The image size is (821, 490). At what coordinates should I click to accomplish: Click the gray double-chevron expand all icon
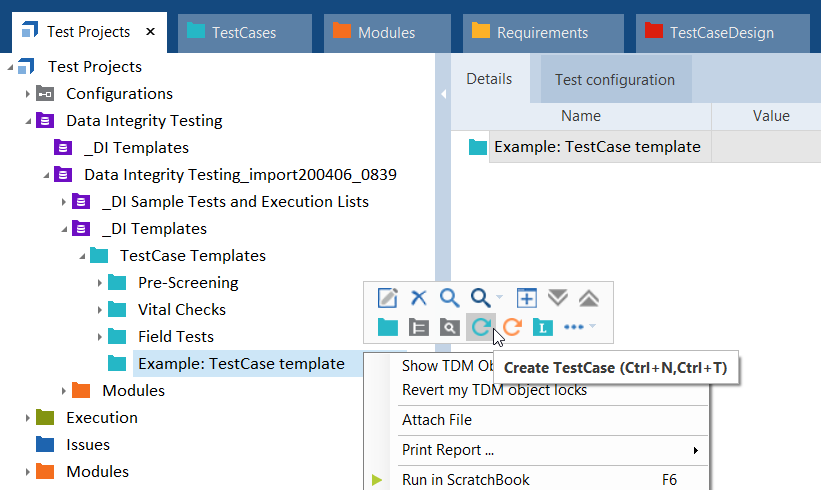pos(558,298)
